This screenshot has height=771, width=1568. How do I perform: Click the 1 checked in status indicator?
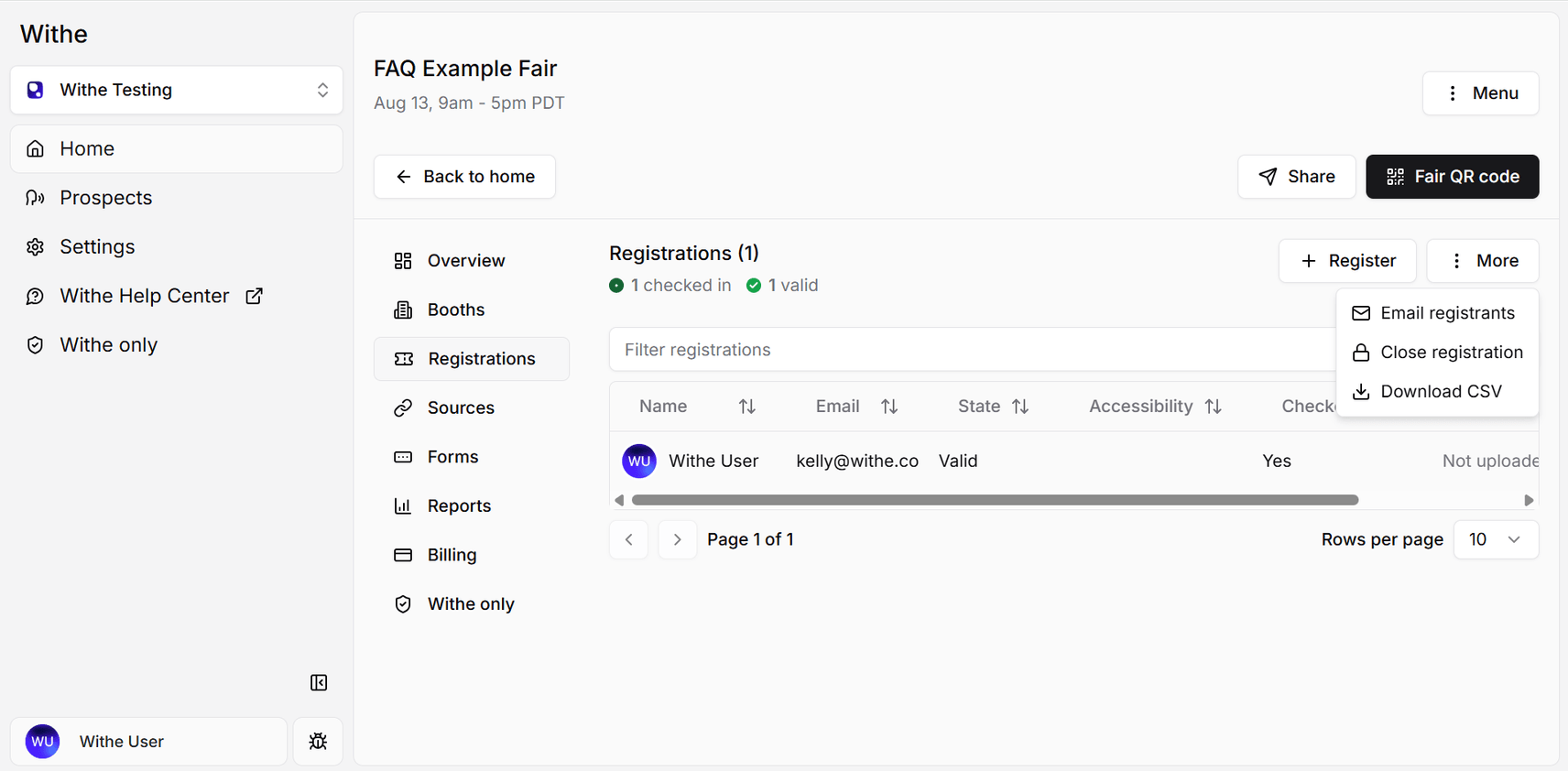(x=670, y=286)
